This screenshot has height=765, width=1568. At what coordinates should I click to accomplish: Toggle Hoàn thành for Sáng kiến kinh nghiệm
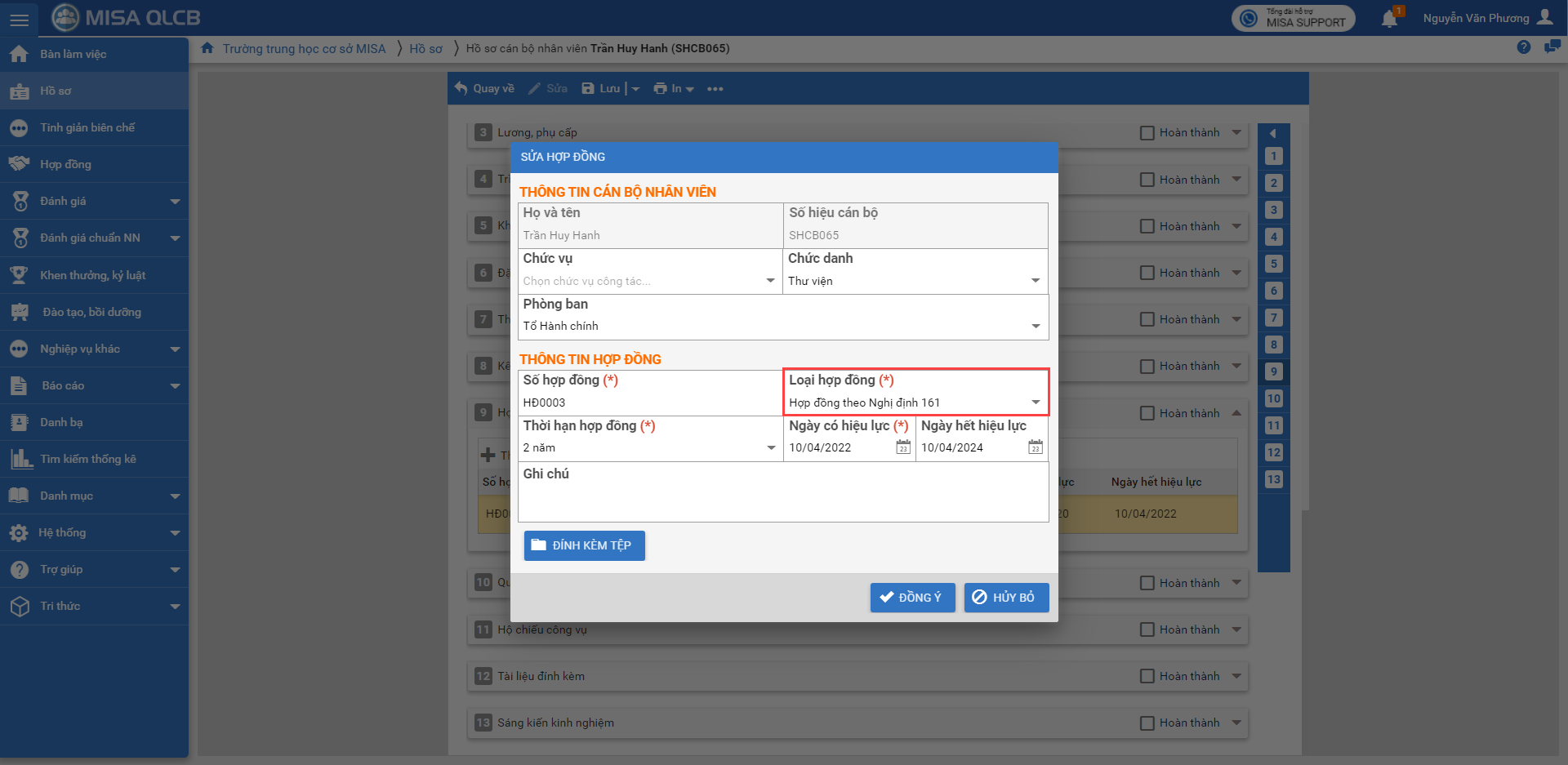pos(1147,723)
